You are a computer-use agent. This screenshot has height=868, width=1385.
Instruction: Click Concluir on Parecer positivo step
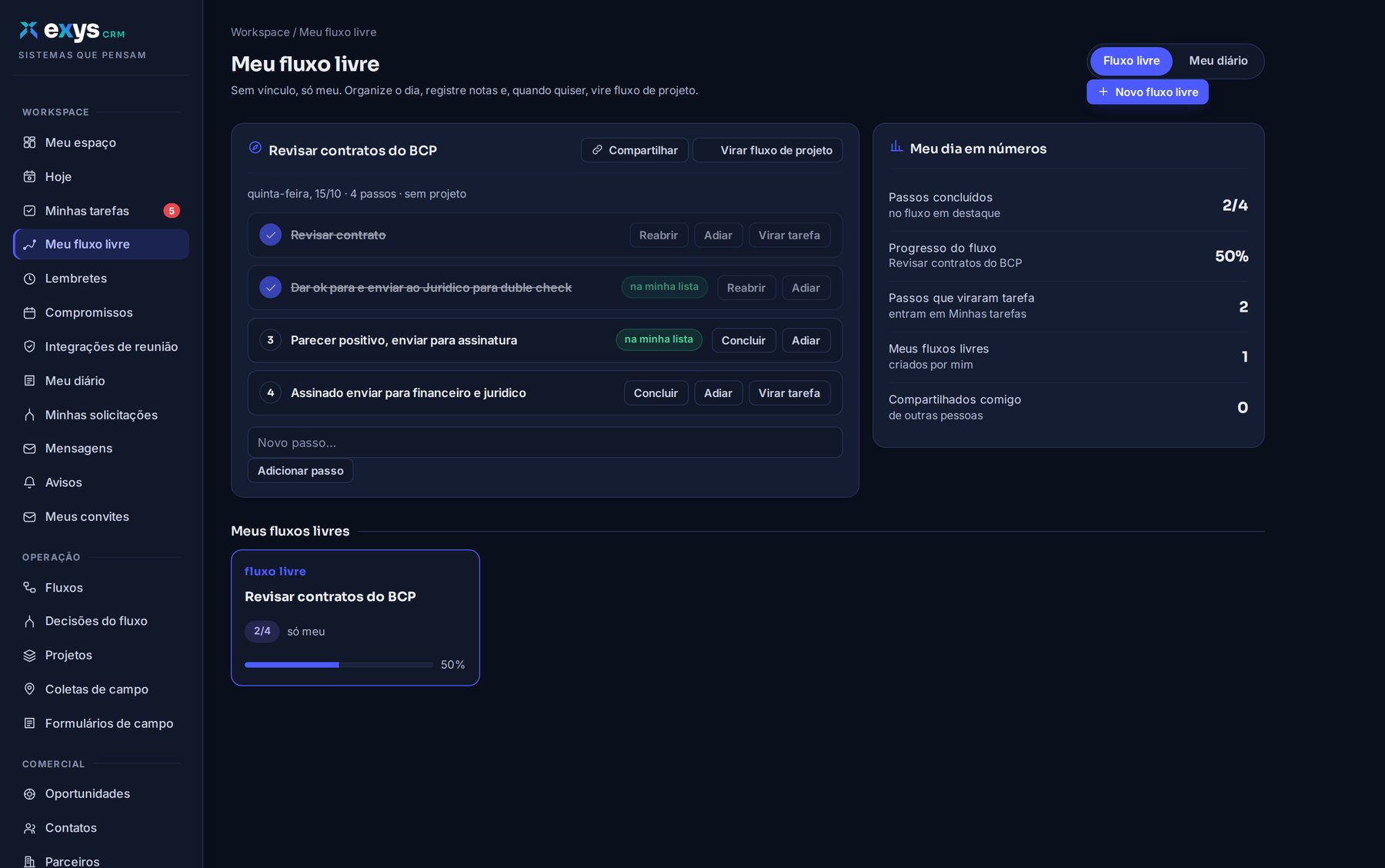[743, 340]
